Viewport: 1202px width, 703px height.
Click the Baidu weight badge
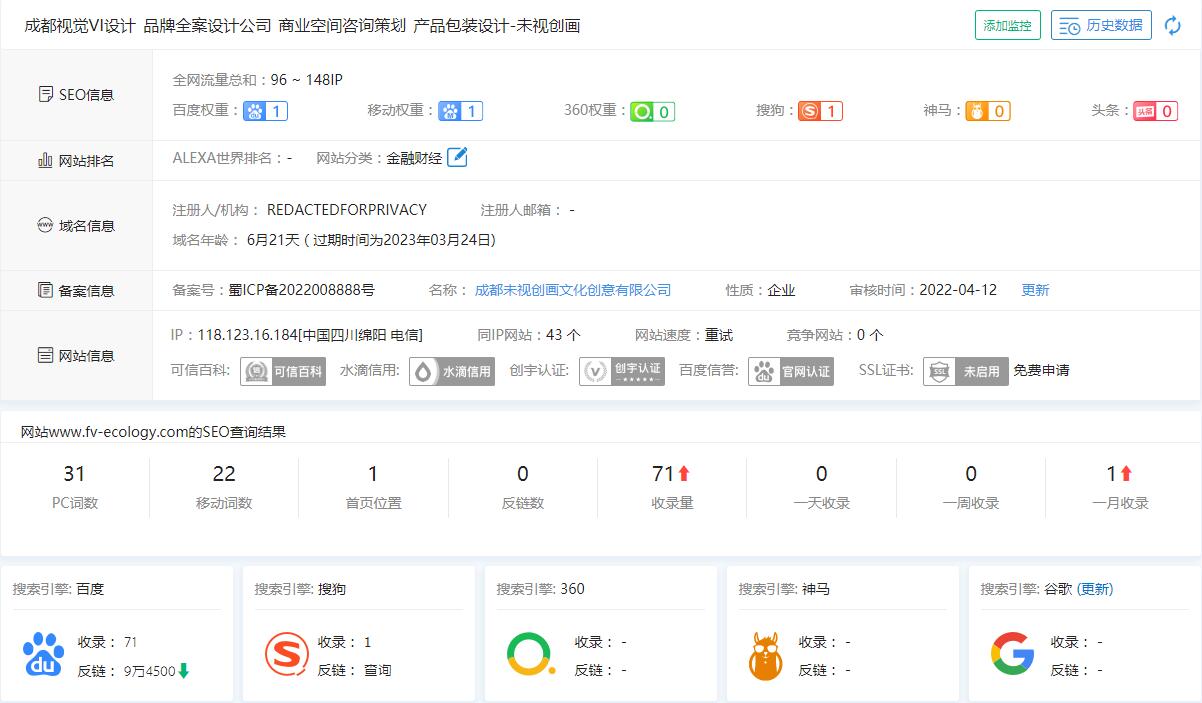coord(265,111)
